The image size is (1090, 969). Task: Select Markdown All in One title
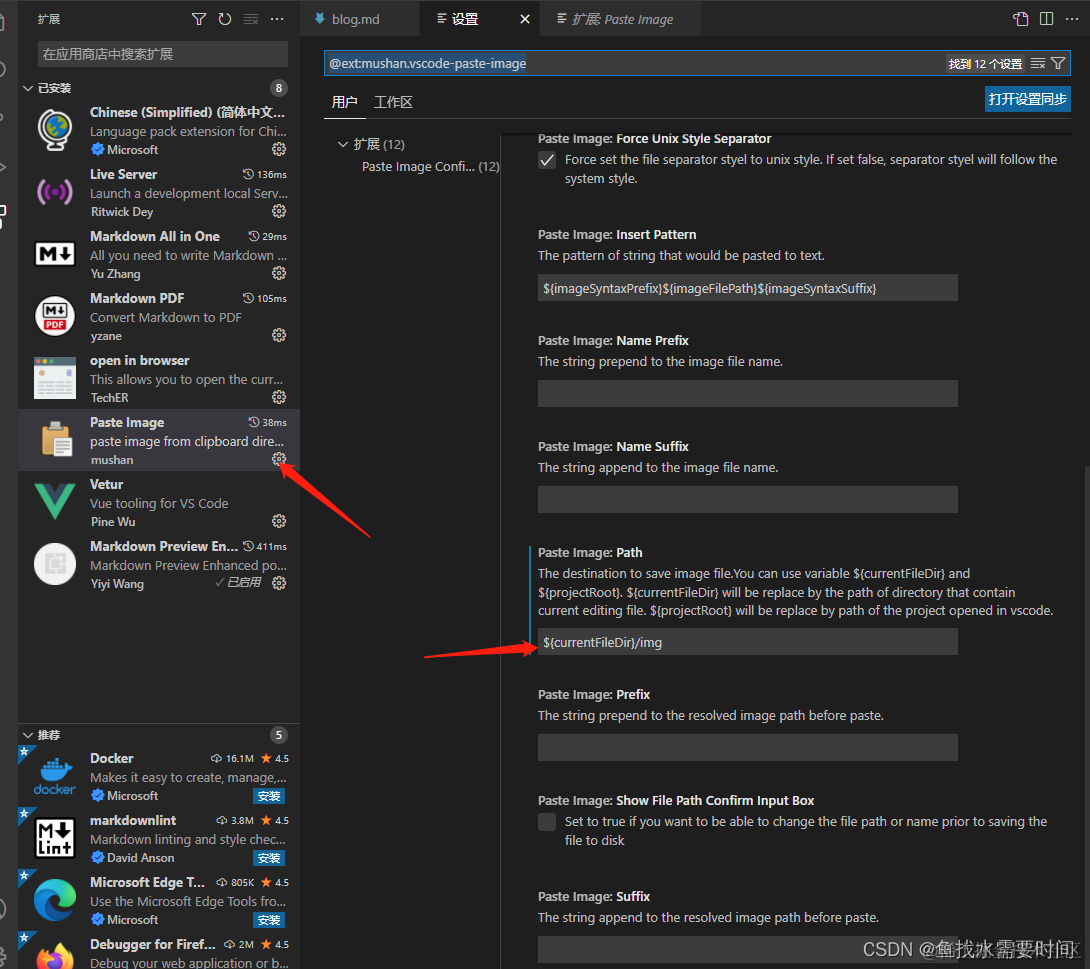[x=155, y=236]
